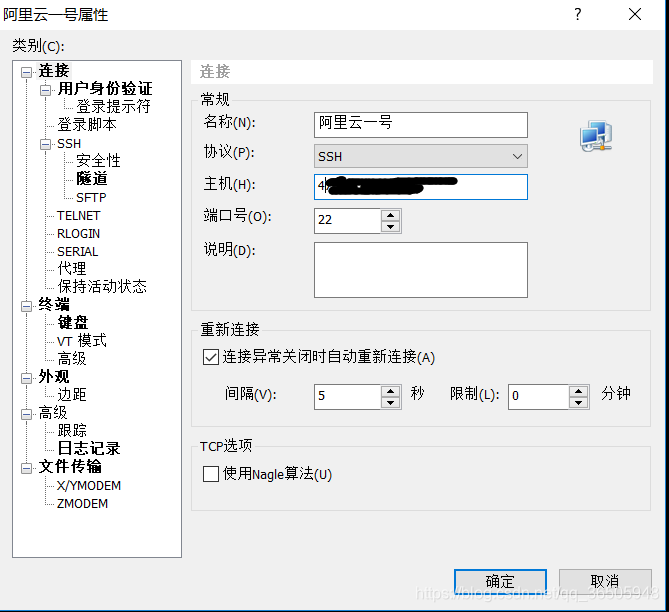The width and height of the screenshot is (669, 612).
Task: Collapse the 文件传输 tree node
Action: (x=26, y=468)
